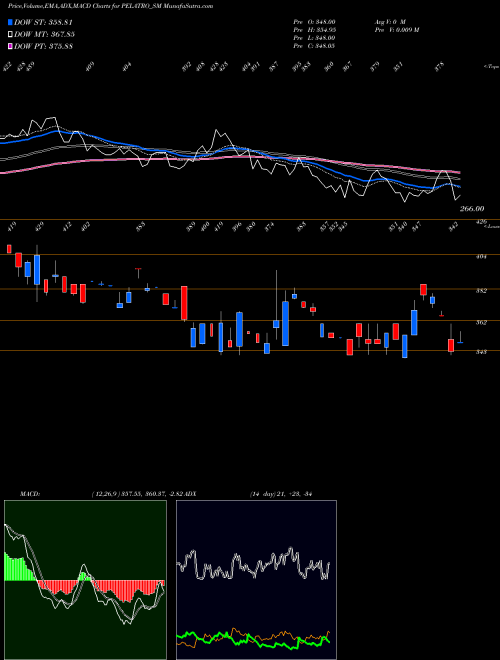500x660 pixels.
Task: Select the DOW PT: 375.88 legend label
Action: pyautogui.click(x=44, y=46)
